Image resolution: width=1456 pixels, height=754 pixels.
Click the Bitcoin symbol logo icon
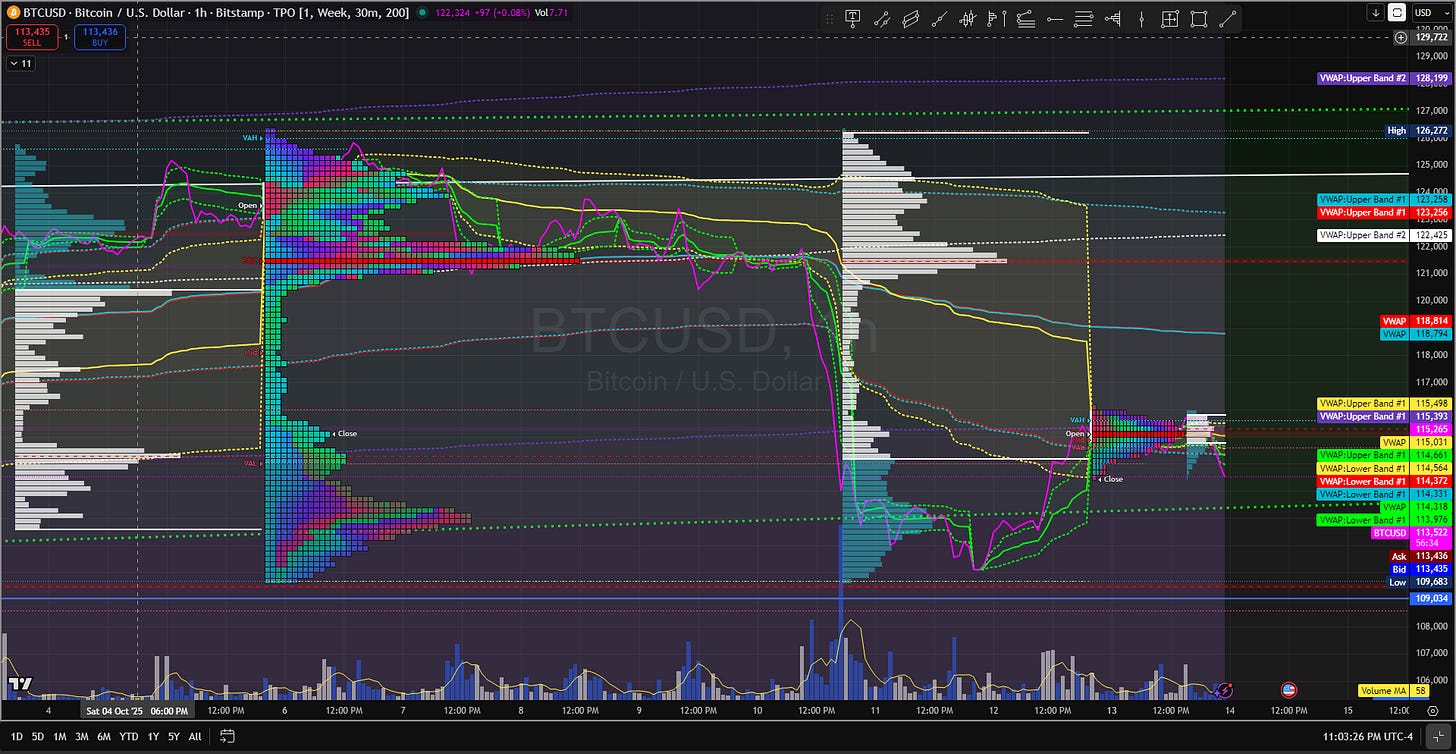click(13, 12)
